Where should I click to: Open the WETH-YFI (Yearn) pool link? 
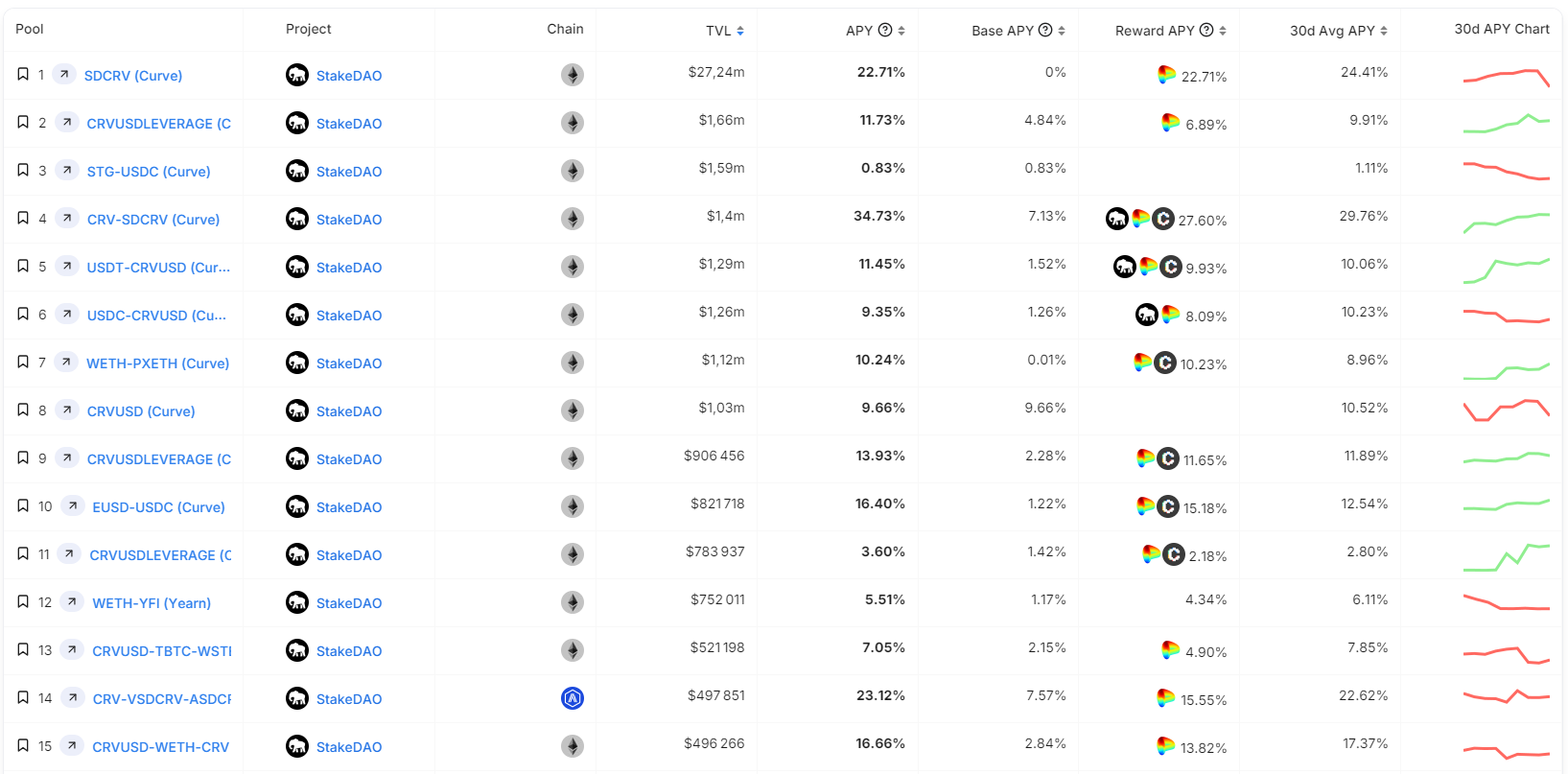[x=152, y=603]
